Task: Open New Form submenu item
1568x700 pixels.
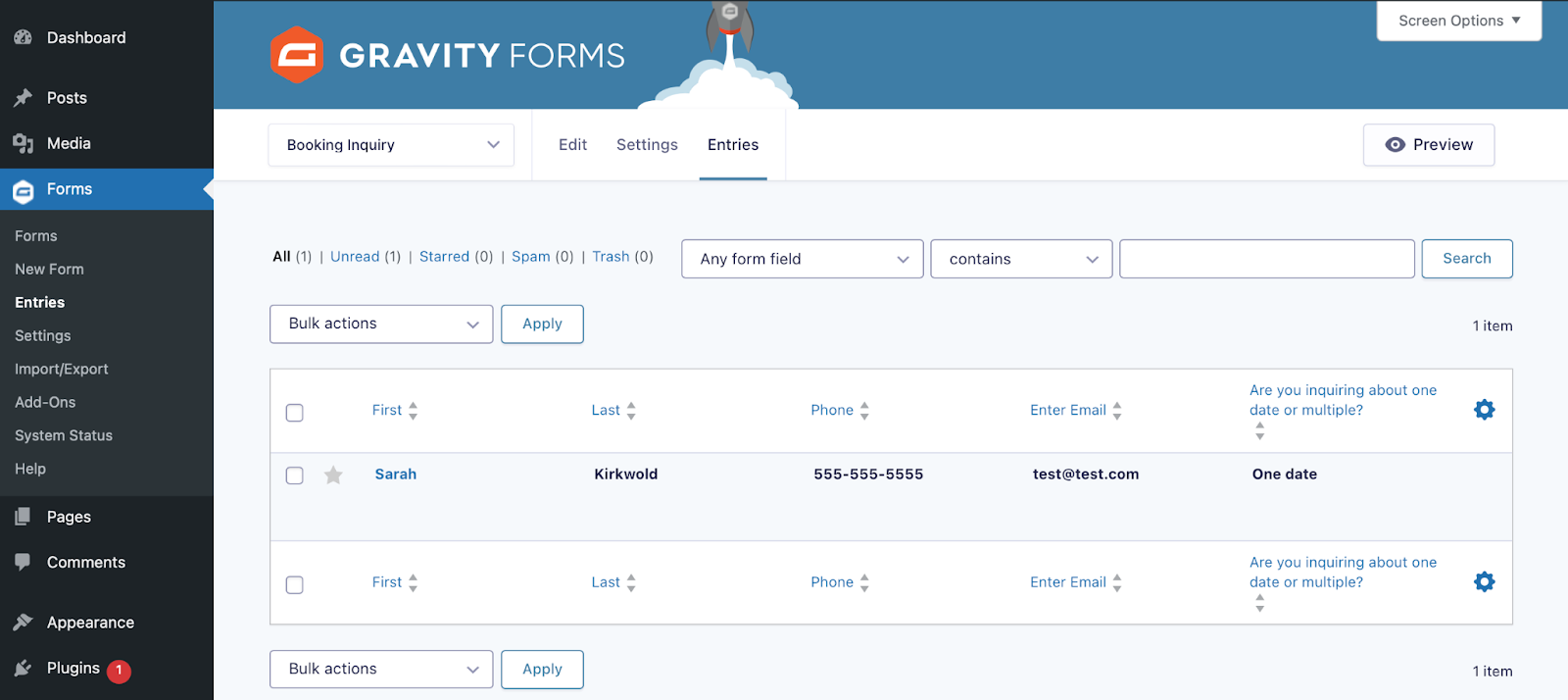Action: pos(49,270)
